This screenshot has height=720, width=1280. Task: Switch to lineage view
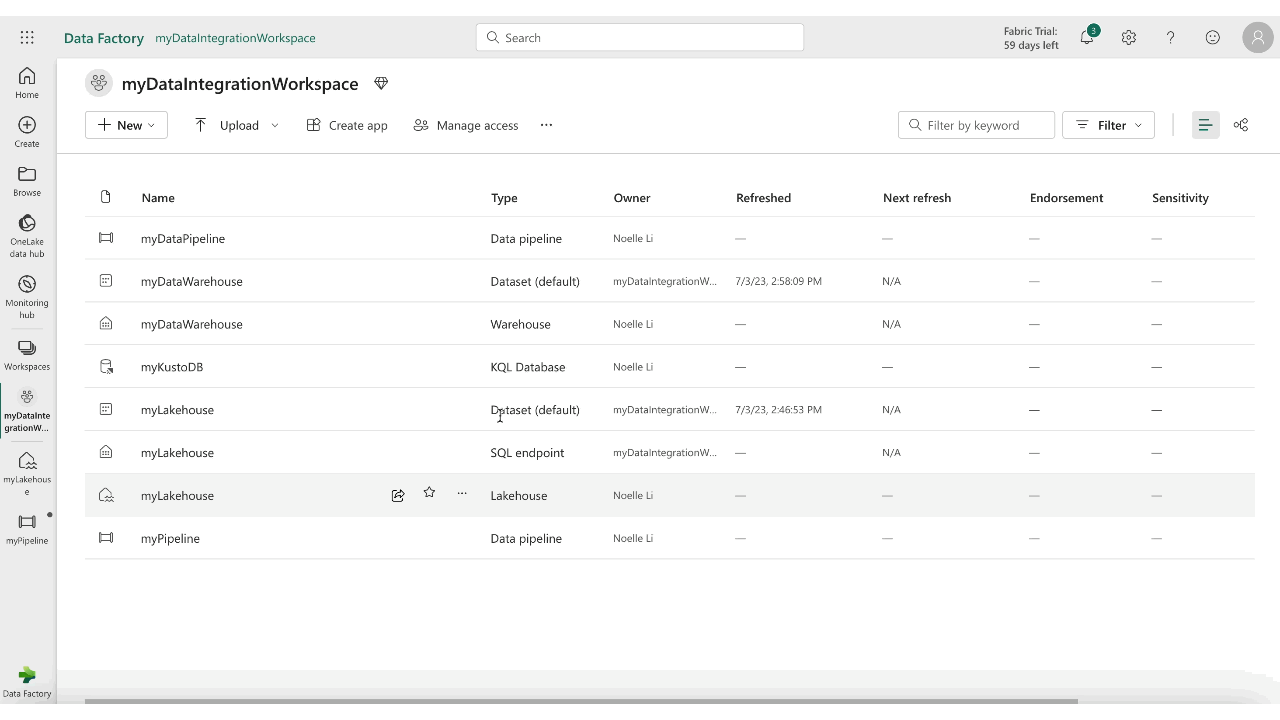click(x=1241, y=125)
